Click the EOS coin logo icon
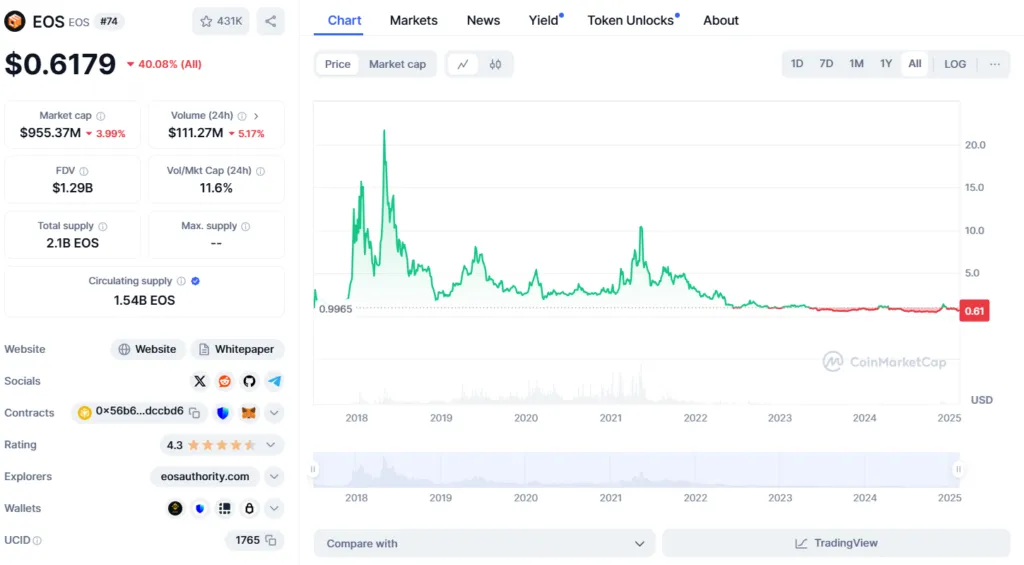 pyautogui.click(x=14, y=21)
